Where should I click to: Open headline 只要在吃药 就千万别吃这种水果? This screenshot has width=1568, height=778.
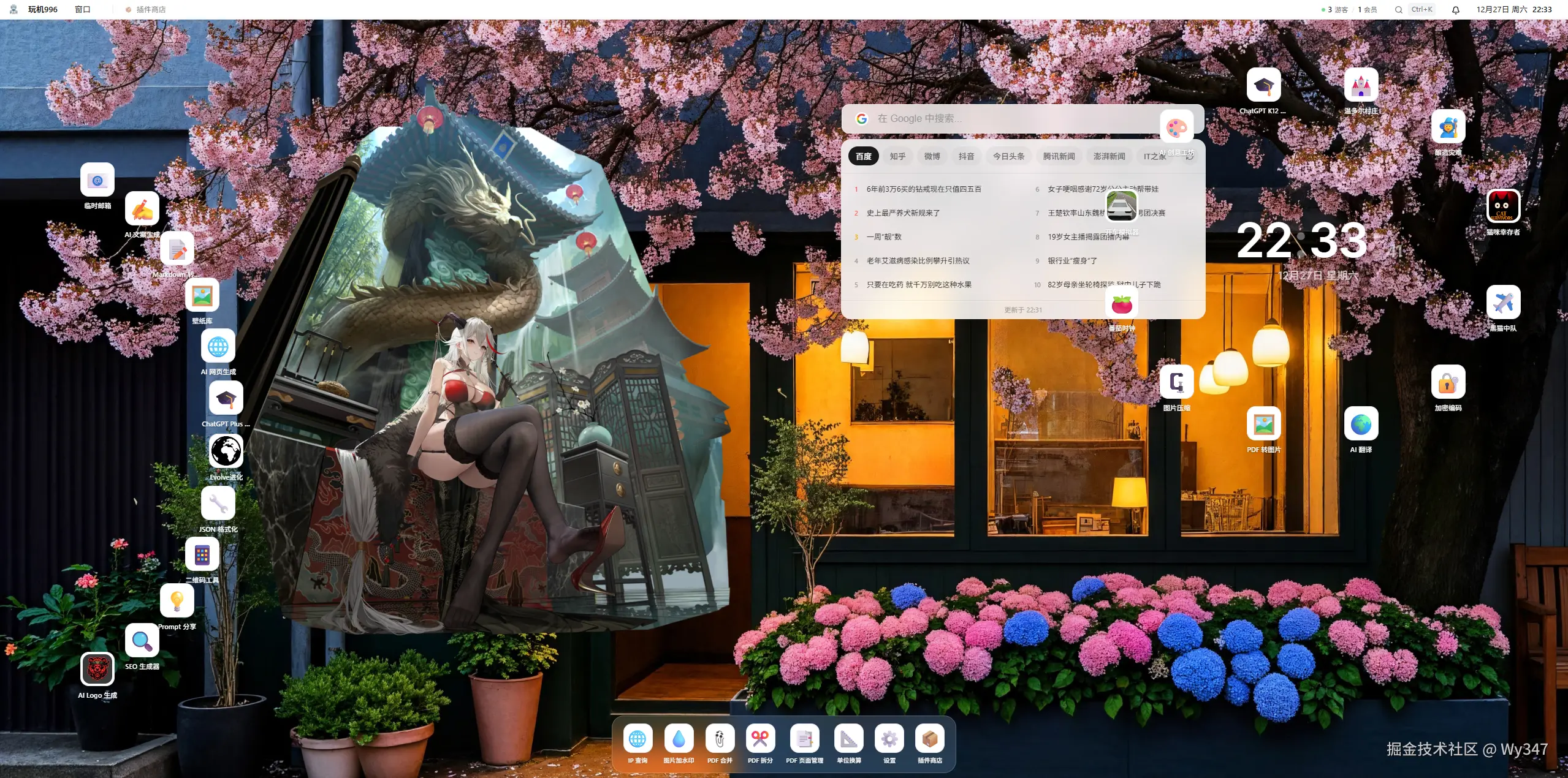pos(919,285)
